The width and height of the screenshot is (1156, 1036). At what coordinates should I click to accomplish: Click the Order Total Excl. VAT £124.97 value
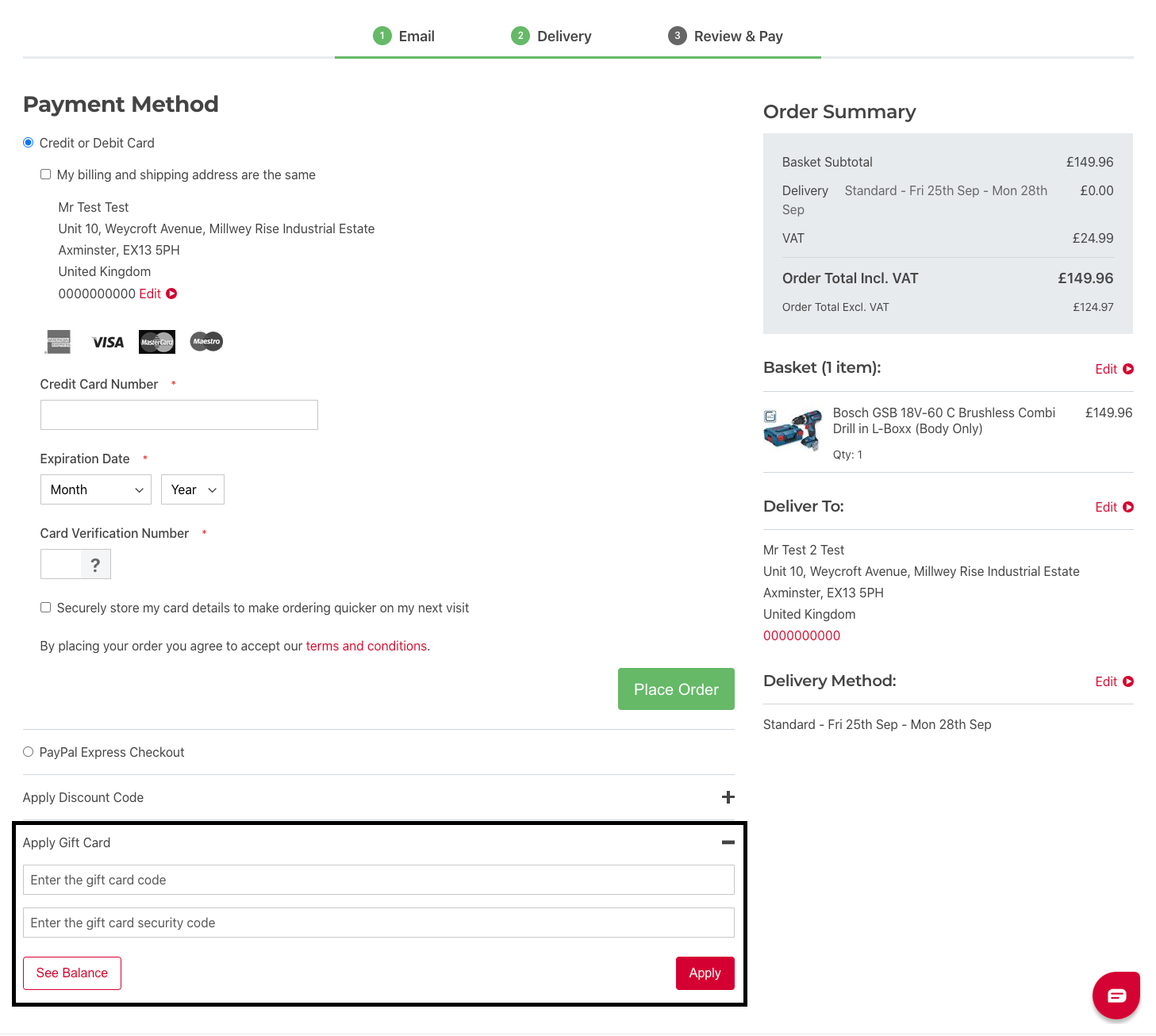coord(1093,307)
